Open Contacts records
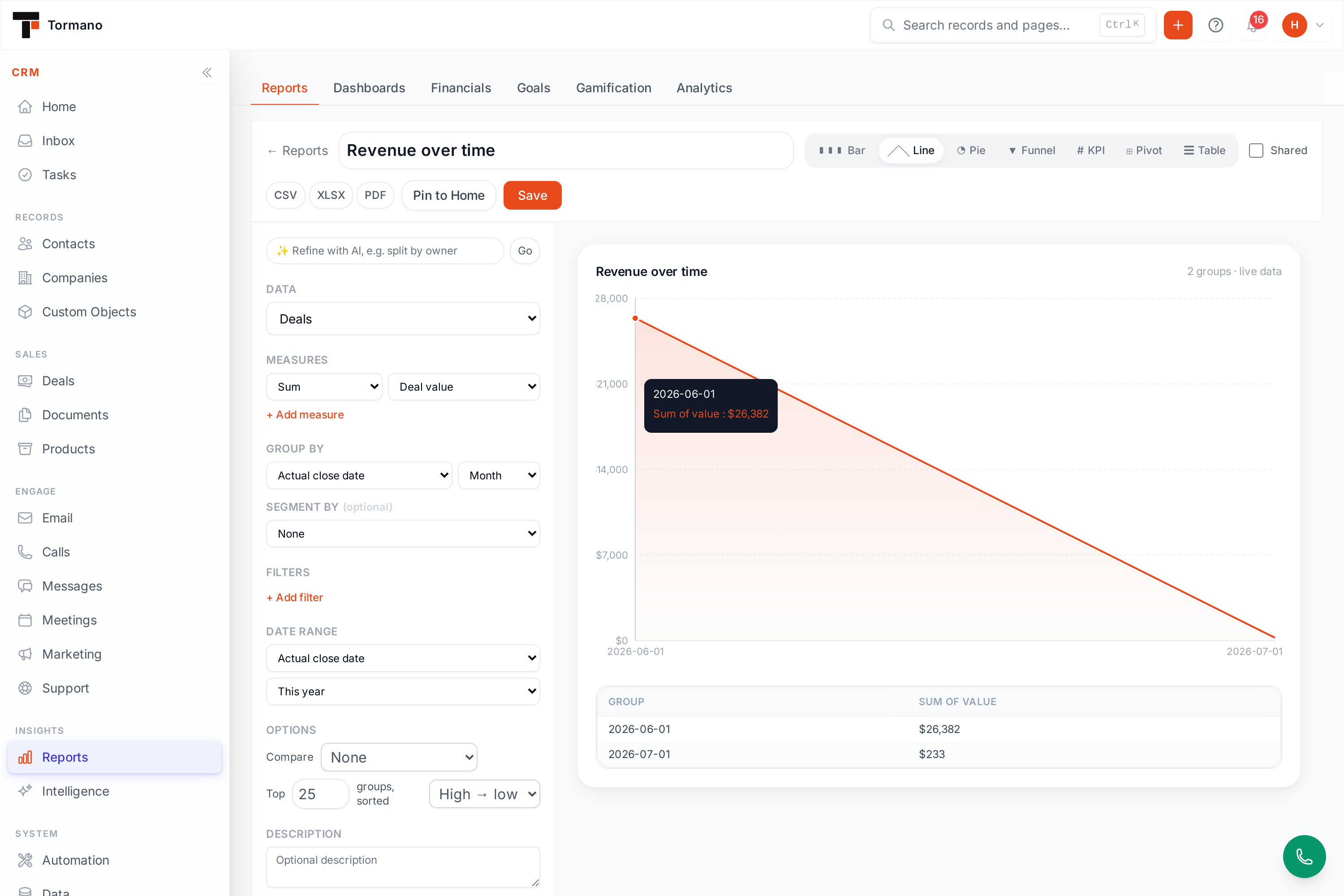This screenshot has height=896, width=1344. point(114,243)
